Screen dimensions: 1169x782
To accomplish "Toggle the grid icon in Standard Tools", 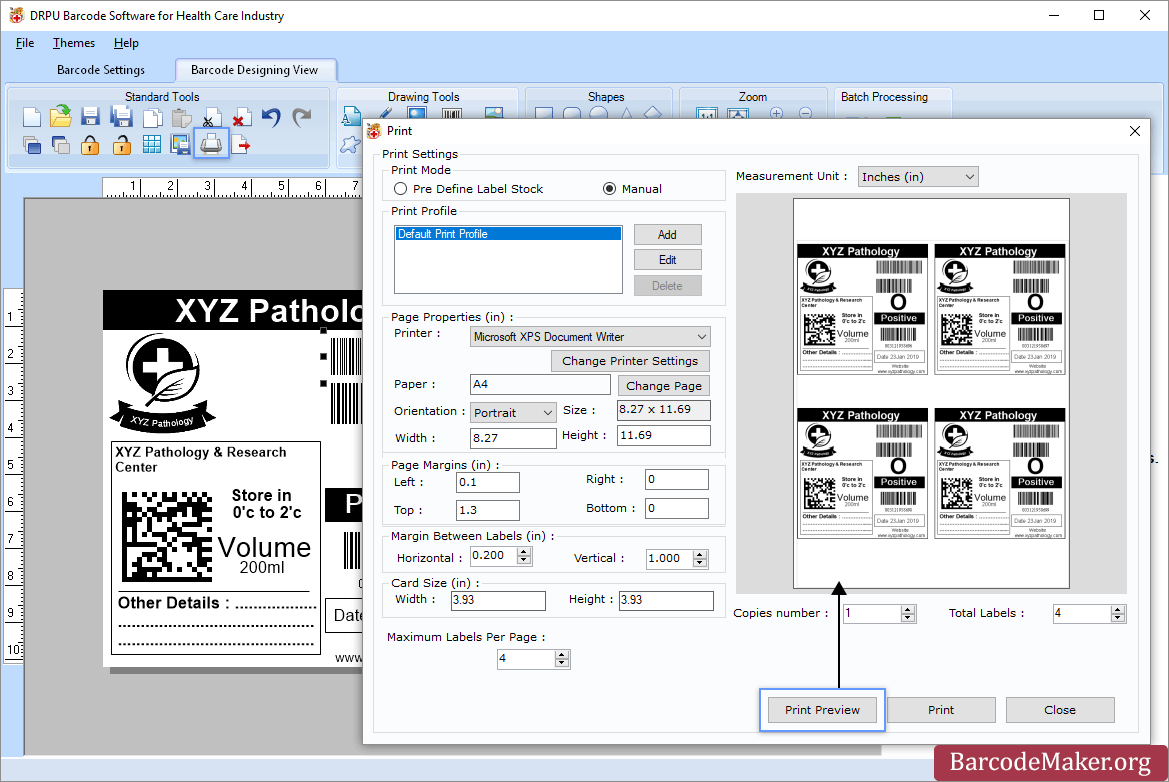I will 151,145.
